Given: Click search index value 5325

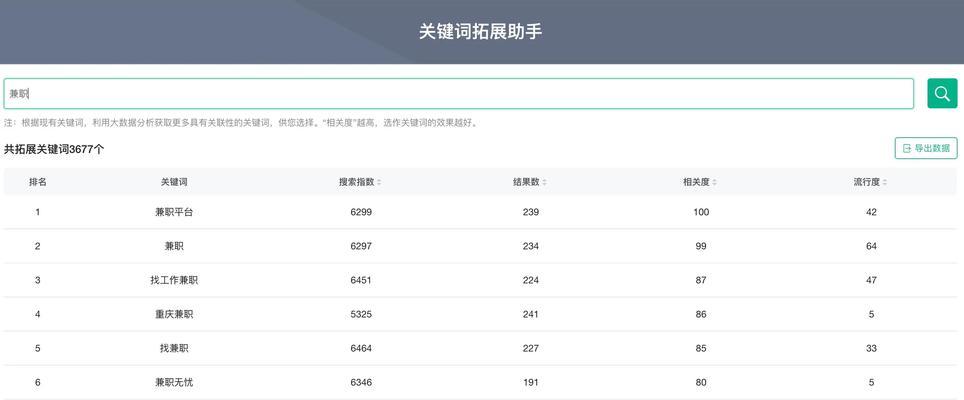Looking at the screenshot, I should (361, 314).
